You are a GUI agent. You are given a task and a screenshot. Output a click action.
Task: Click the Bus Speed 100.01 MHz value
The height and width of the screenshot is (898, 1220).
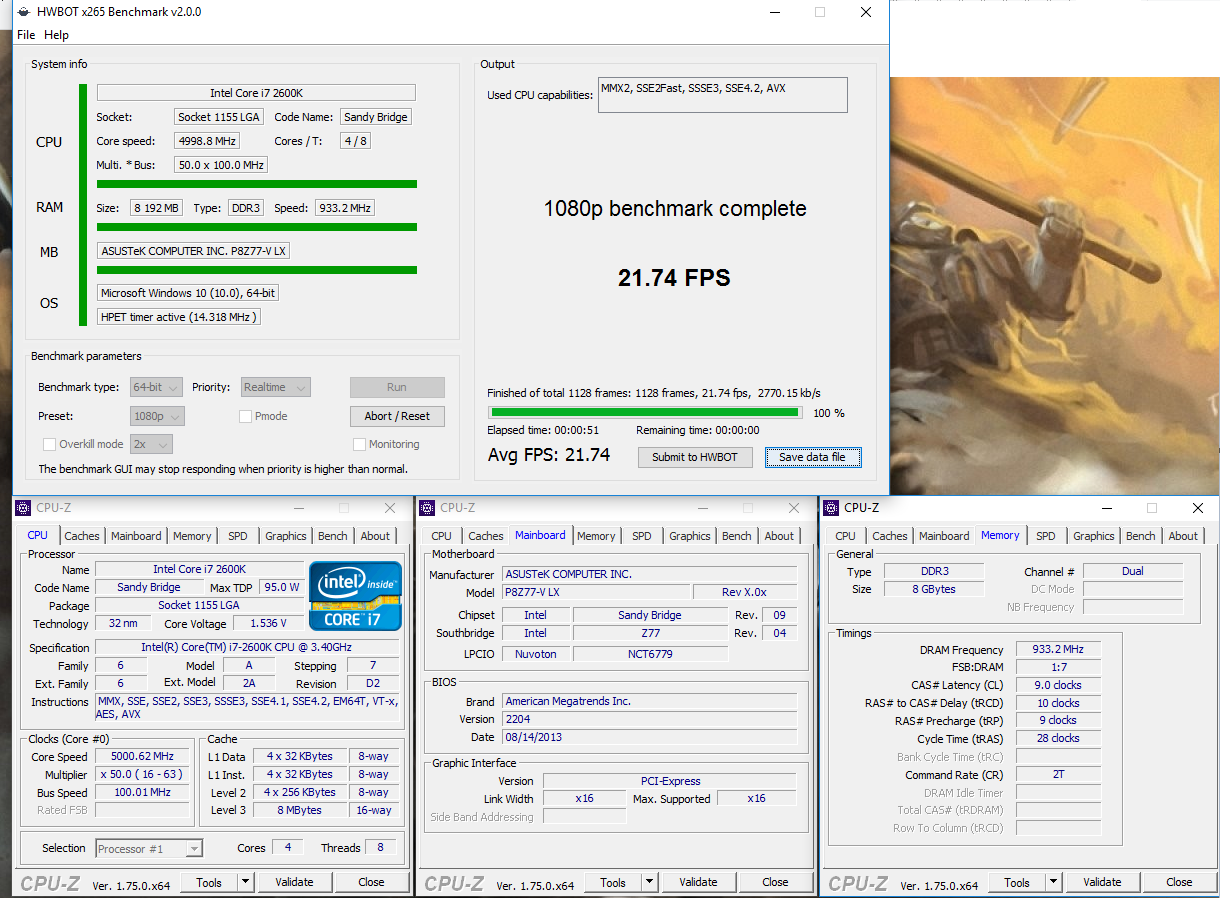pos(142,792)
